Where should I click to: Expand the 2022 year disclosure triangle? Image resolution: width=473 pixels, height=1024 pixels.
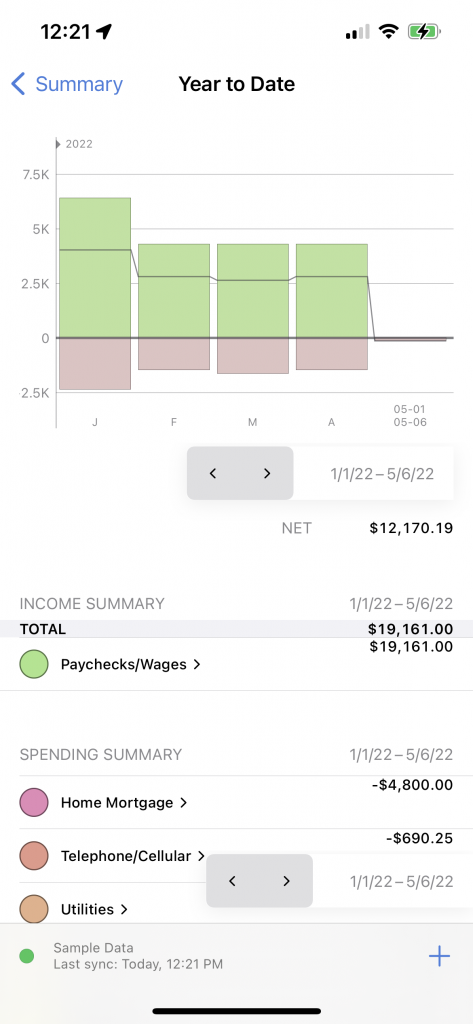click(x=58, y=144)
